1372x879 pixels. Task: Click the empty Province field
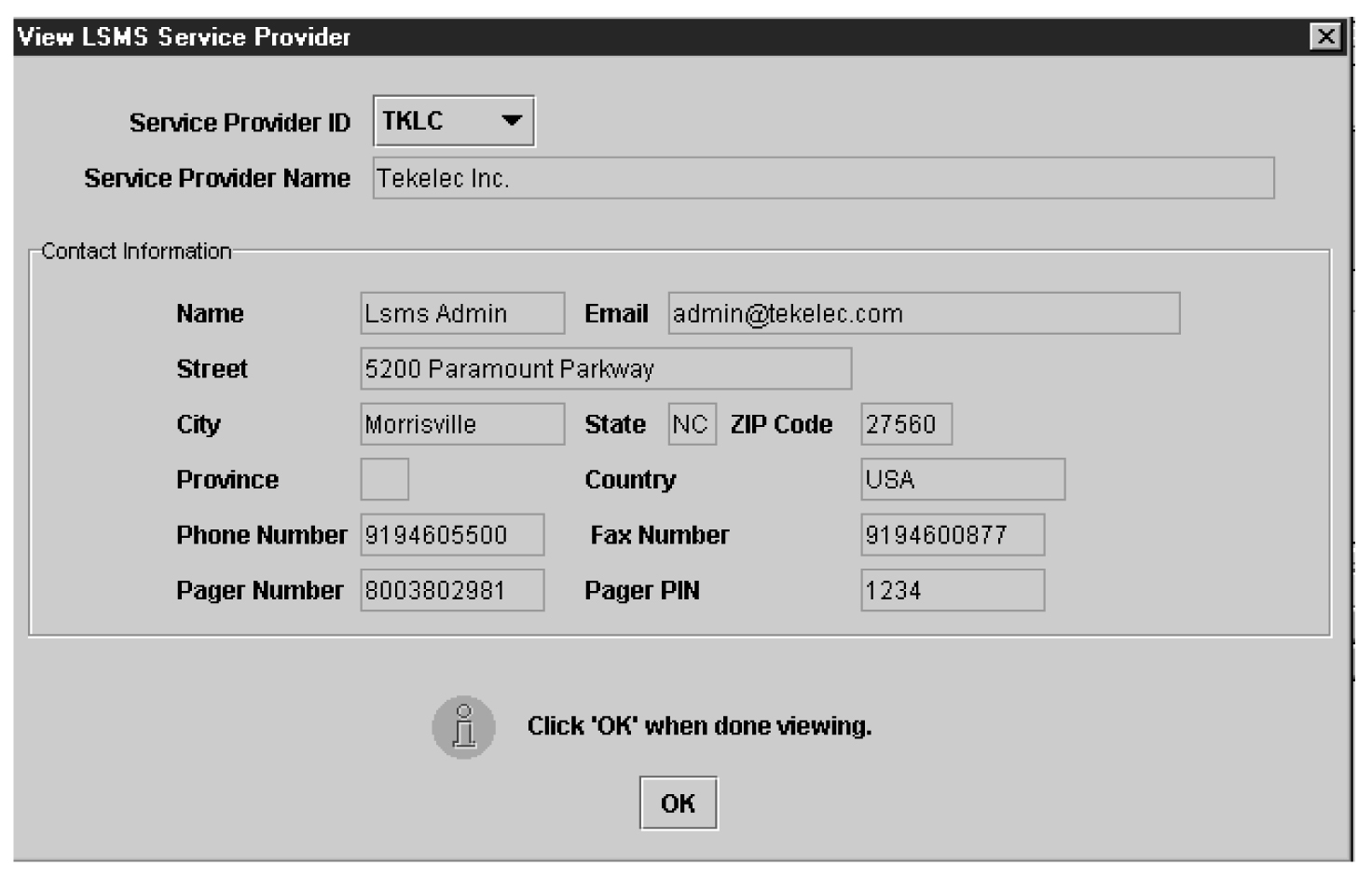[384, 479]
